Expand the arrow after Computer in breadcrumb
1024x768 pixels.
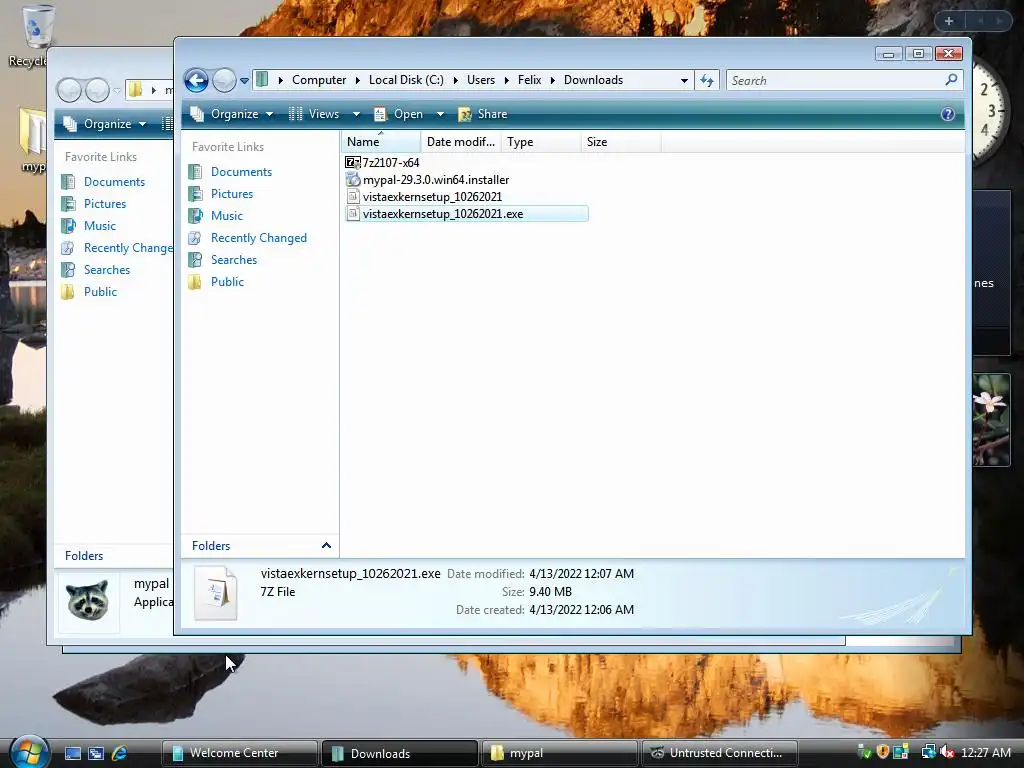(358, 80)
